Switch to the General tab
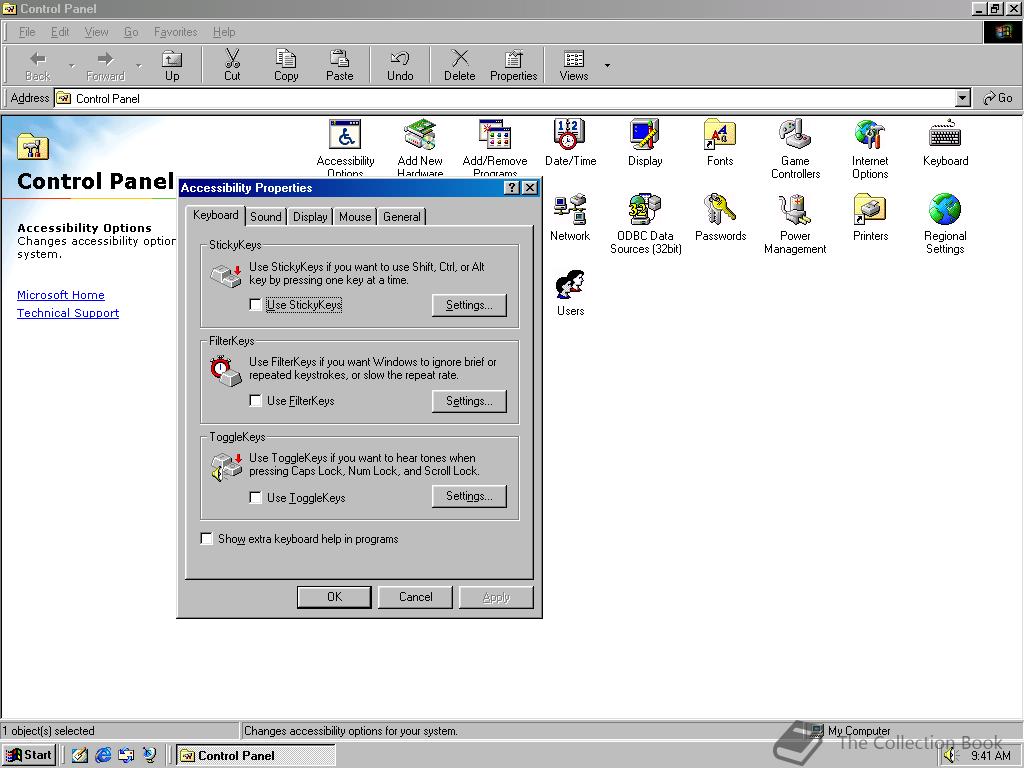This screenshot has height=768, width=1024. [x=402, y=217]
